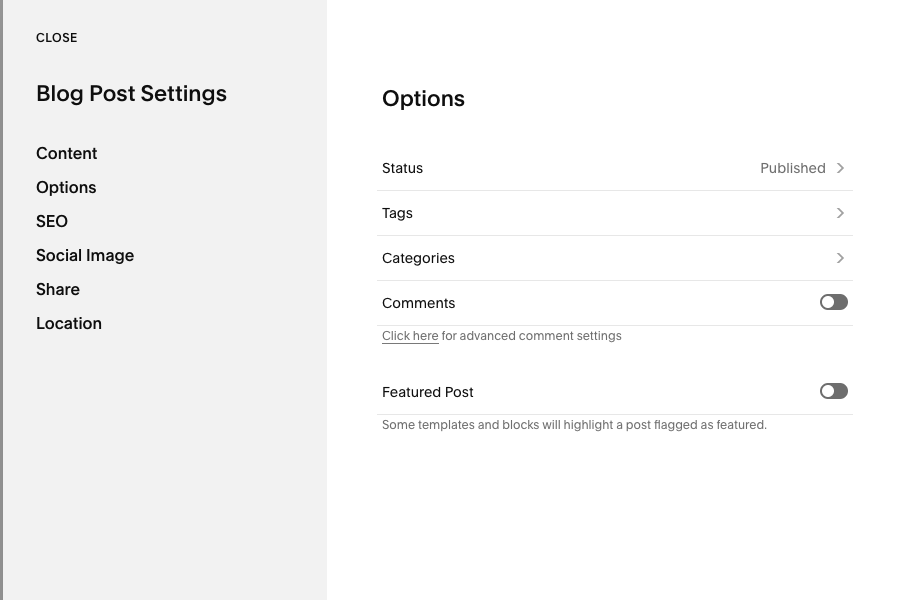Open the Social Image section
This screenshot has width=901, height=600.
pos(85,255)
